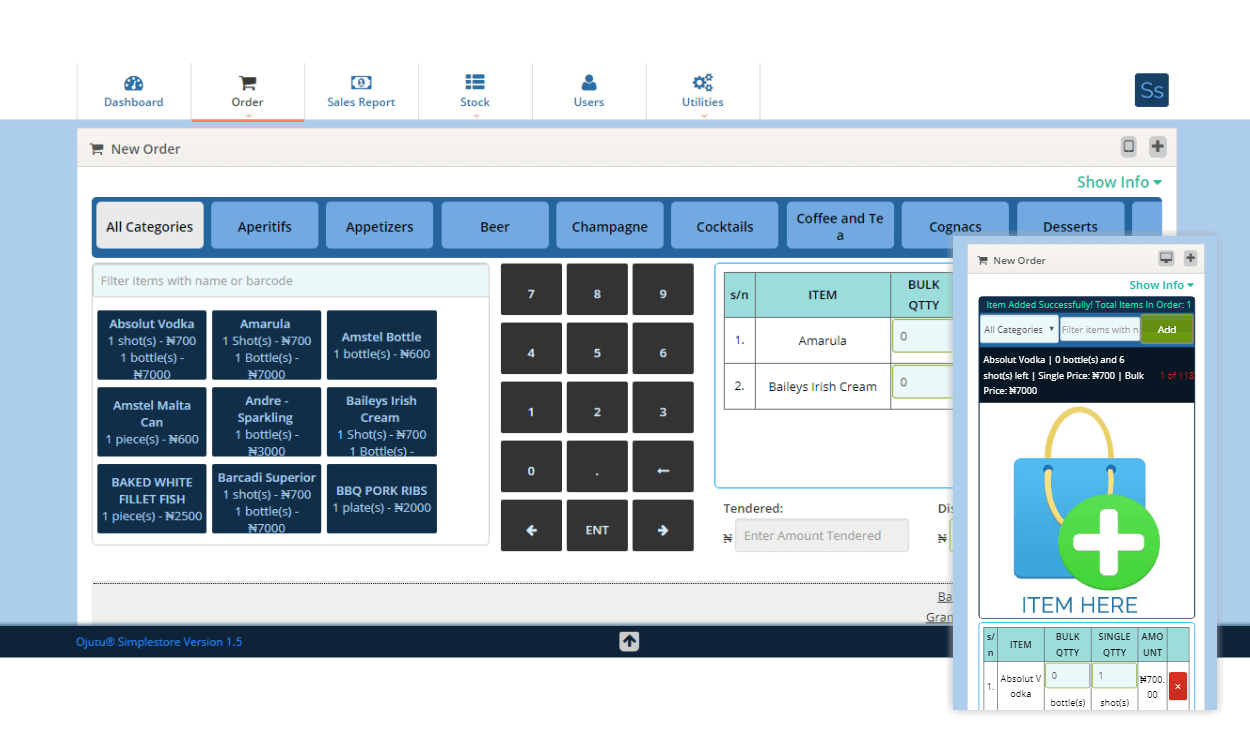This screenshot has height=750, width=1250.
Task: Add Andre - Sparkling to the order
Action: click(x=266, y=422)
